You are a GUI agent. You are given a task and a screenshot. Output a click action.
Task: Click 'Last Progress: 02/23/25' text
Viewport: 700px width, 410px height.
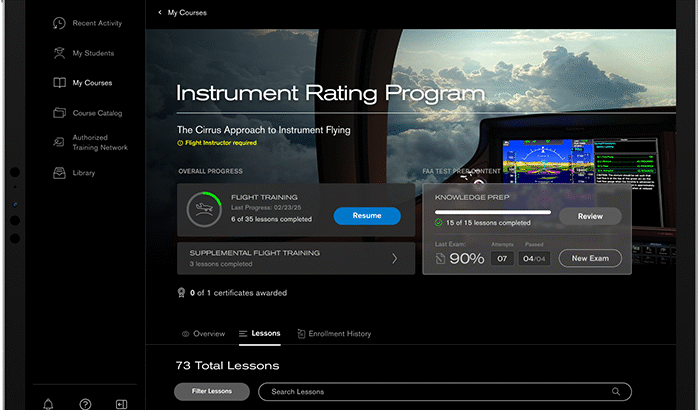(266, 208)
